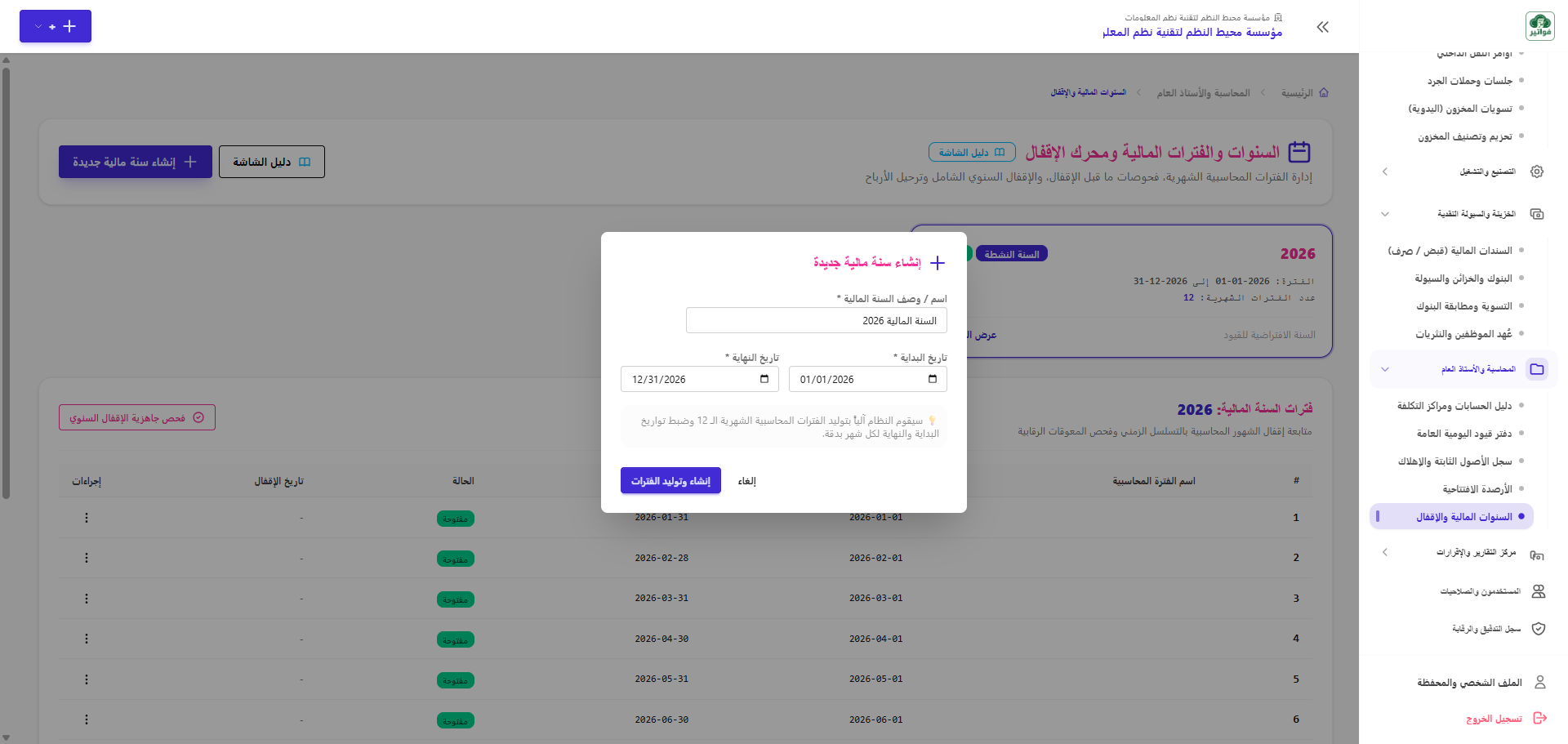The width and height of the screenshot is (1568, 744).
Task: Select الأرصدة الافتتاحية in the sidebar
Action: tap(1477, 489)
